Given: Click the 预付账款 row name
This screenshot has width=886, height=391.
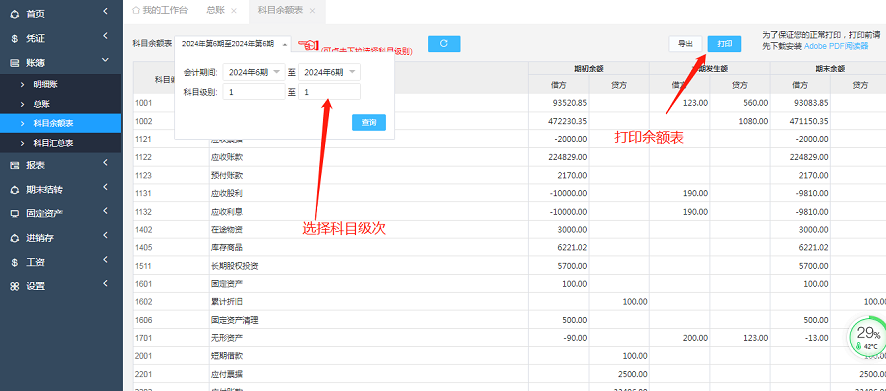Looking at the screenshot, I should click(227, 175).
